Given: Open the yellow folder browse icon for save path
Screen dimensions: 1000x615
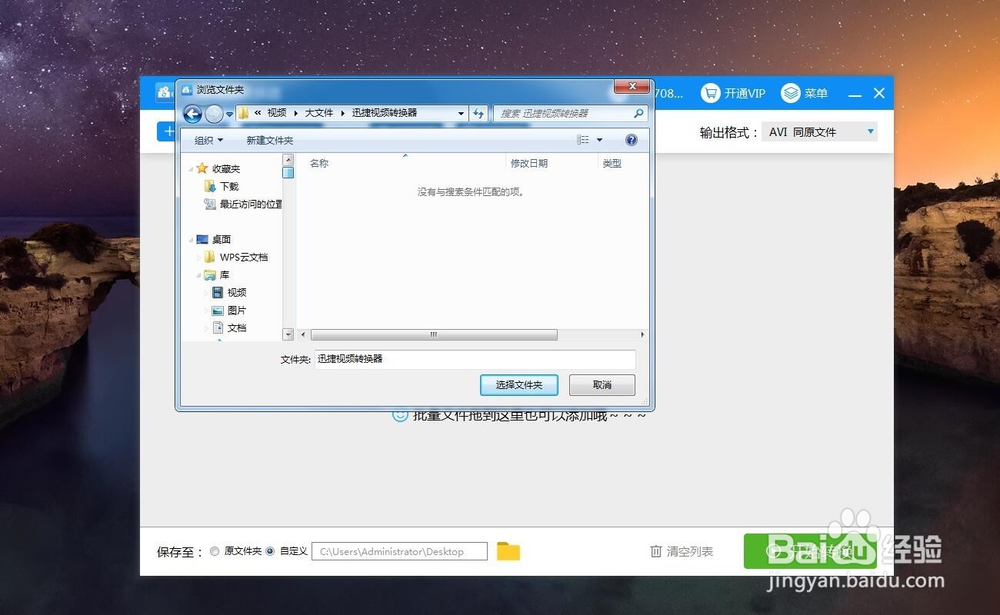Looking at the screenshot, I should [x=507, y=550].
